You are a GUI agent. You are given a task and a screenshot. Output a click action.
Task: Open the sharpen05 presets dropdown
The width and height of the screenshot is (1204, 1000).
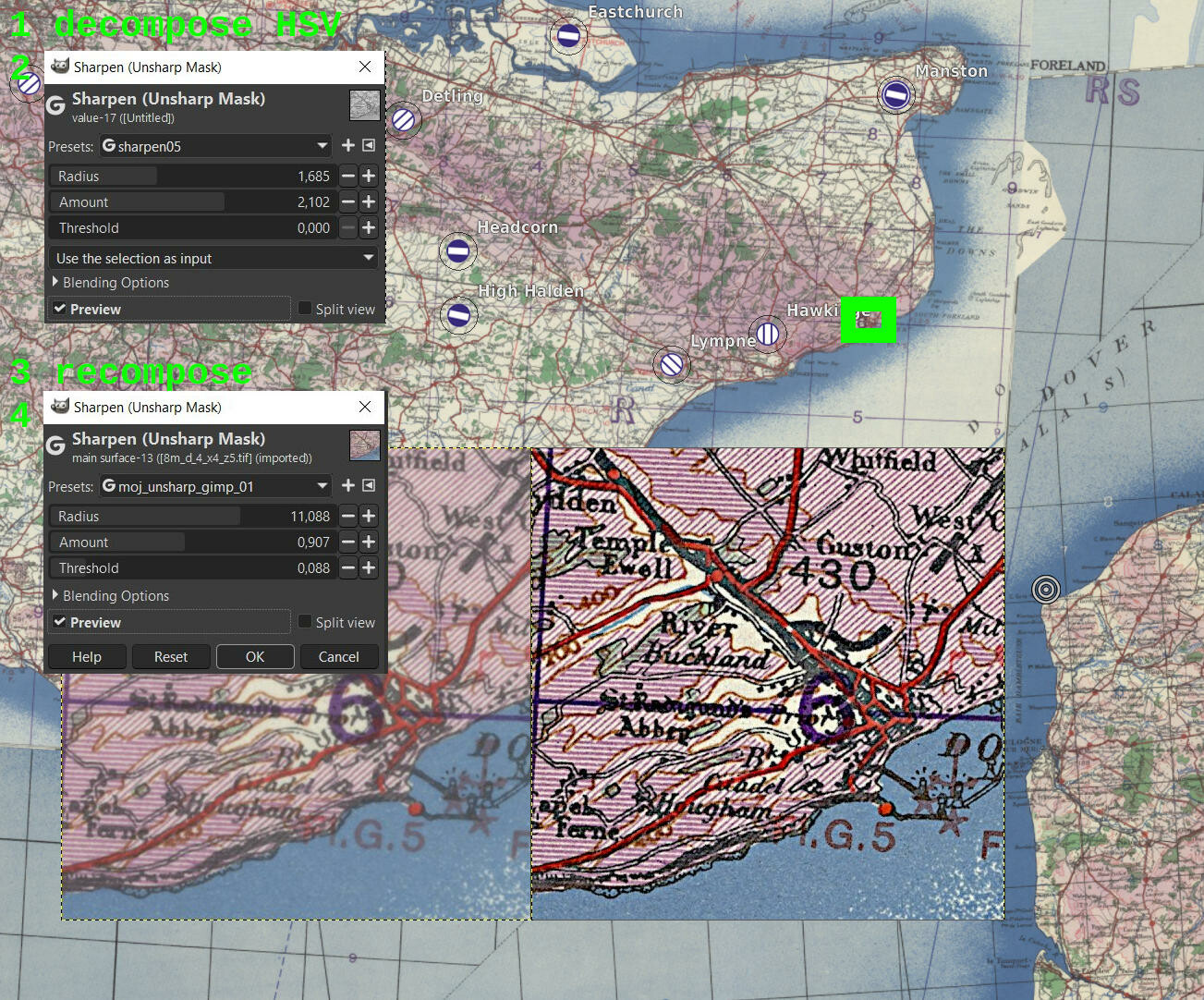click(214, 146)
